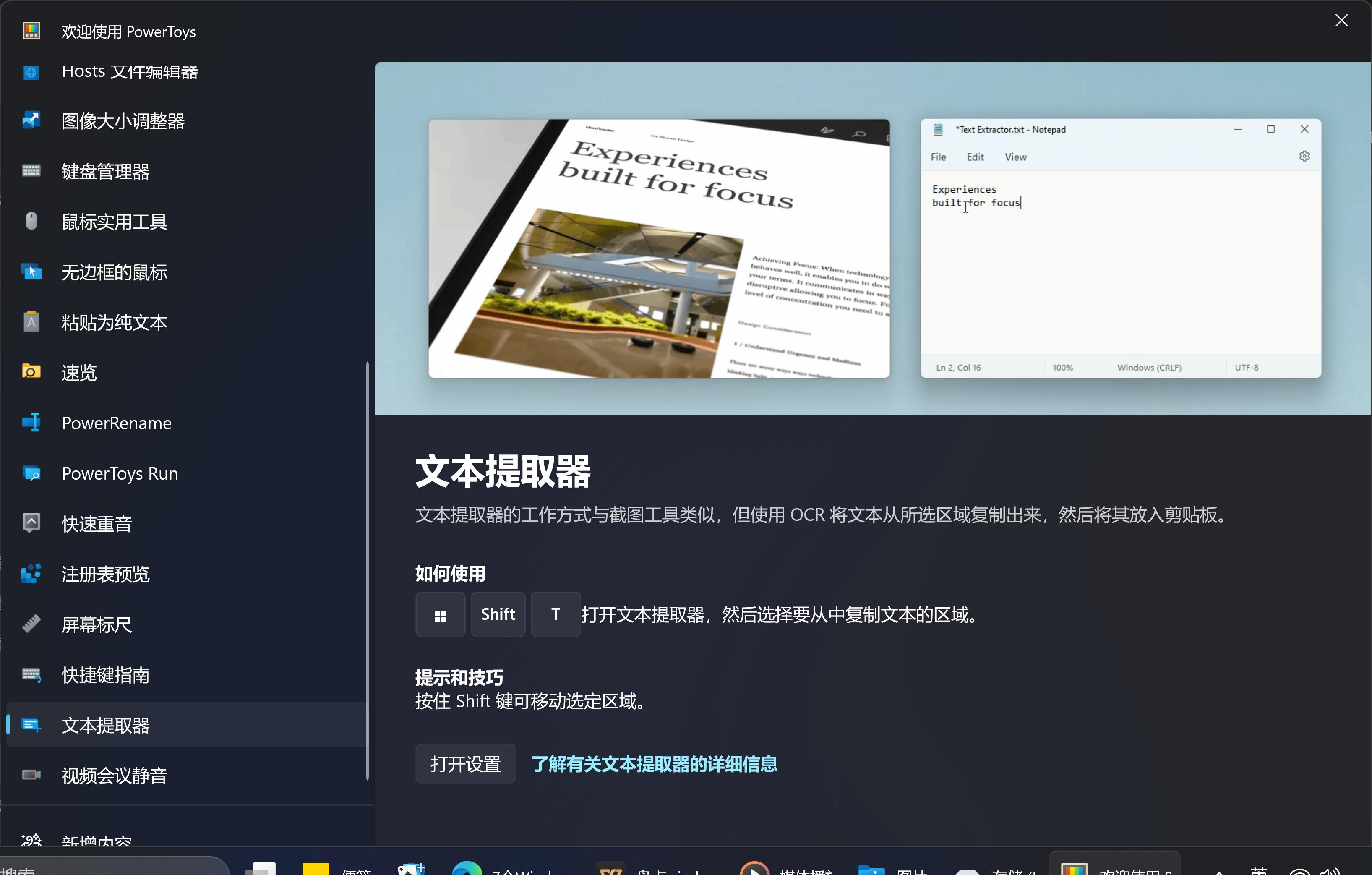Click the Hosts 文件编辑器 sidebar icon
The image size is (1372, 875).
pos(31,73)
